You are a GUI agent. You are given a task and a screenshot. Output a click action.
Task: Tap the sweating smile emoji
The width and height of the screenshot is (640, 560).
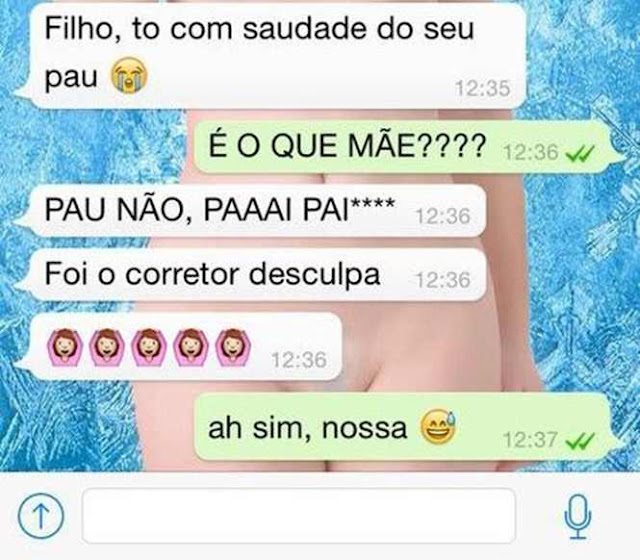[x=438, y=427]
